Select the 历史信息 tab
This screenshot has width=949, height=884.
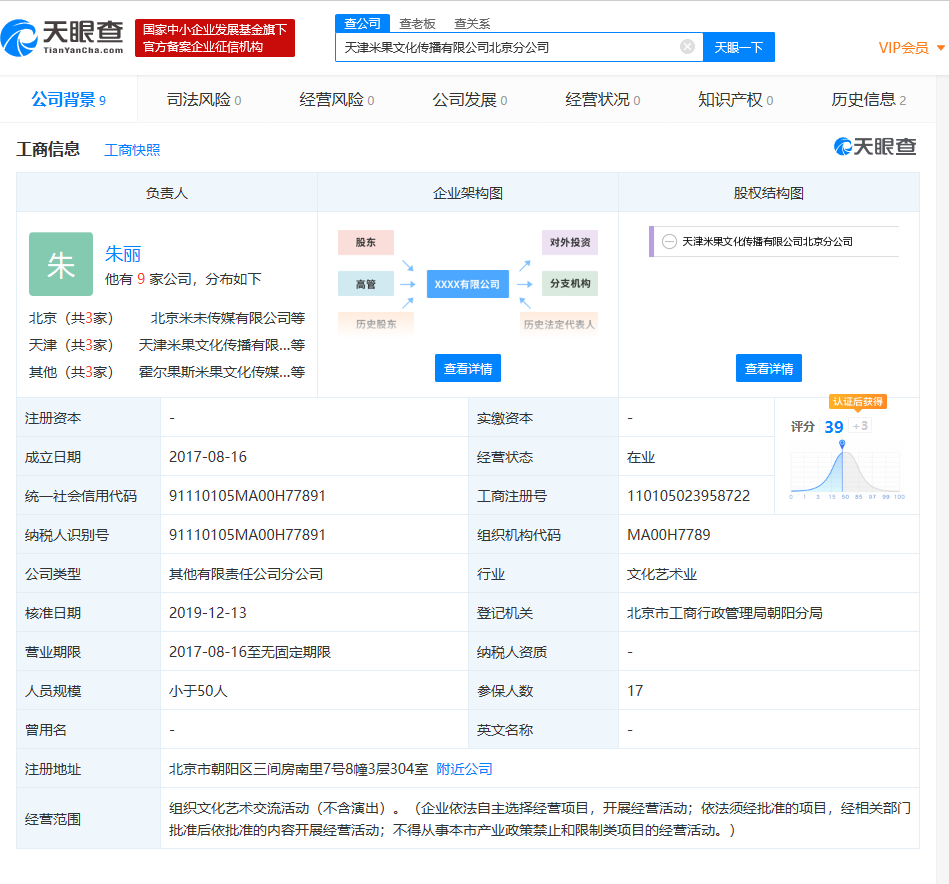tap(869, 99)
